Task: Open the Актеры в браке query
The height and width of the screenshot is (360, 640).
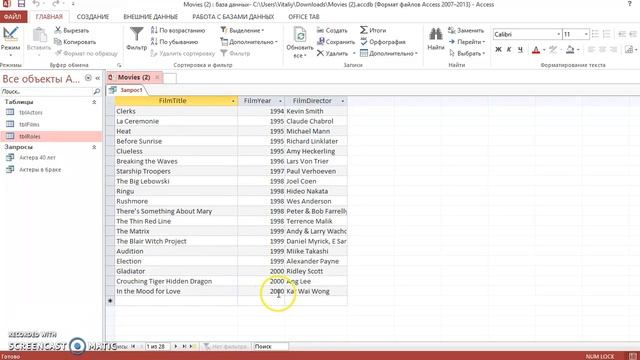Action: [x=40, y=169]
